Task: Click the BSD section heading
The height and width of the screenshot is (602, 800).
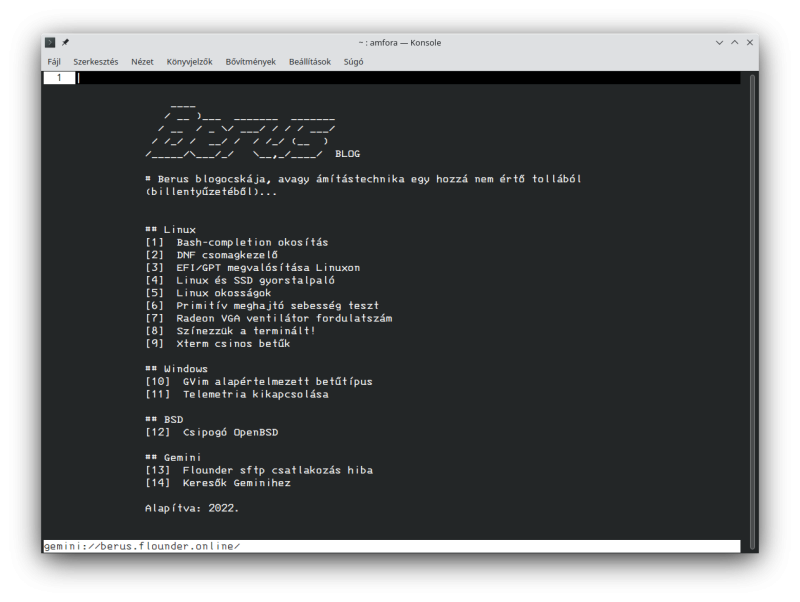Action: (x=164, y=420)
